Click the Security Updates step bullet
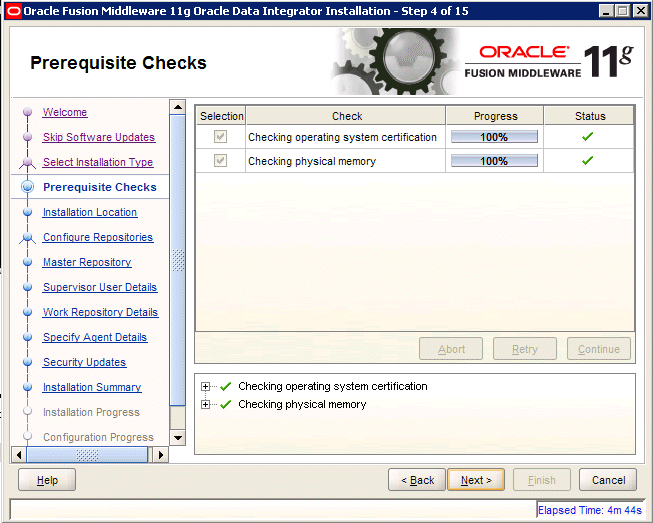 [x=27, y=362]
